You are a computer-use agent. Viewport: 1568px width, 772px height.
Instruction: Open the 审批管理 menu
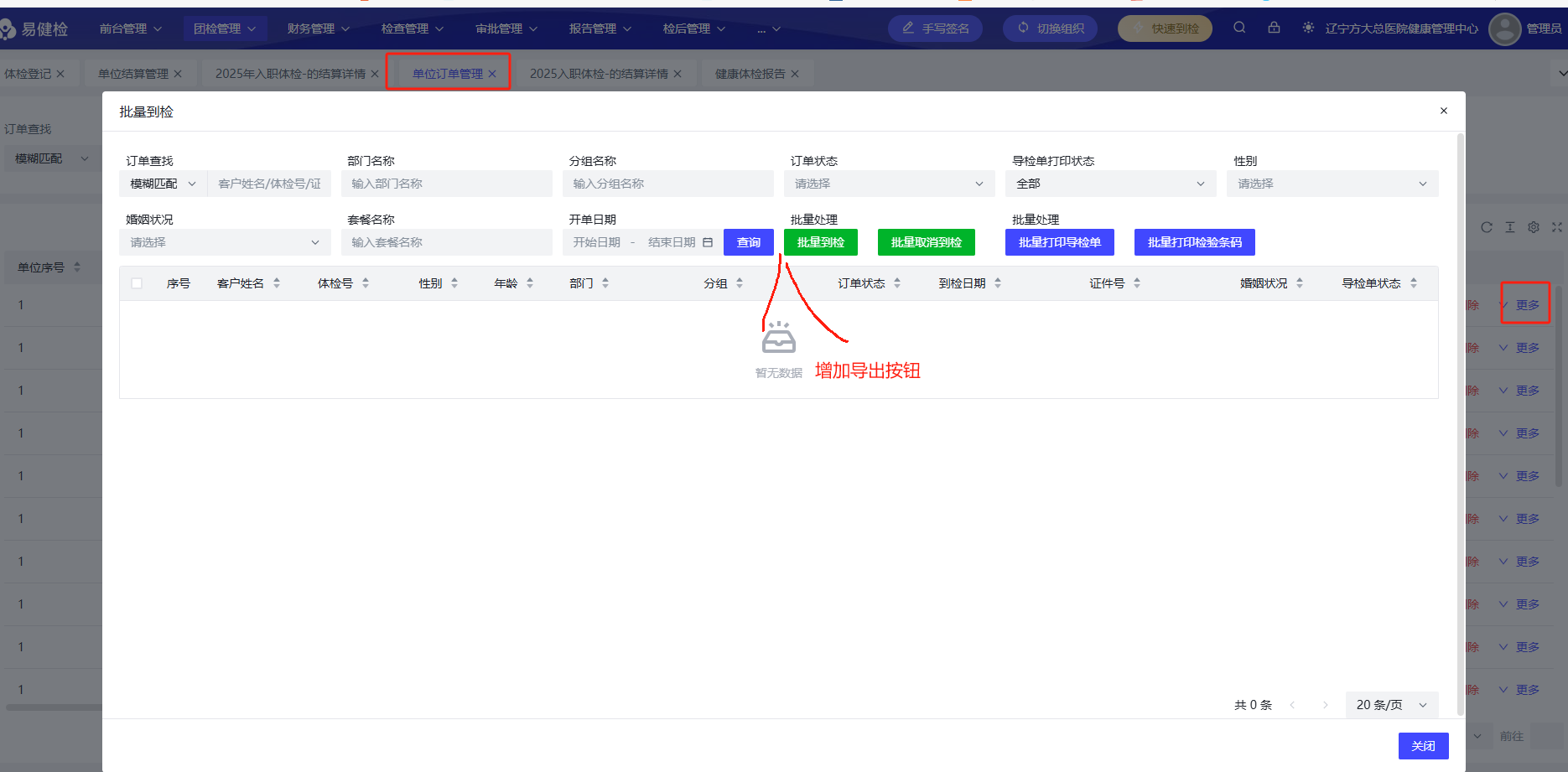(506, 28)
